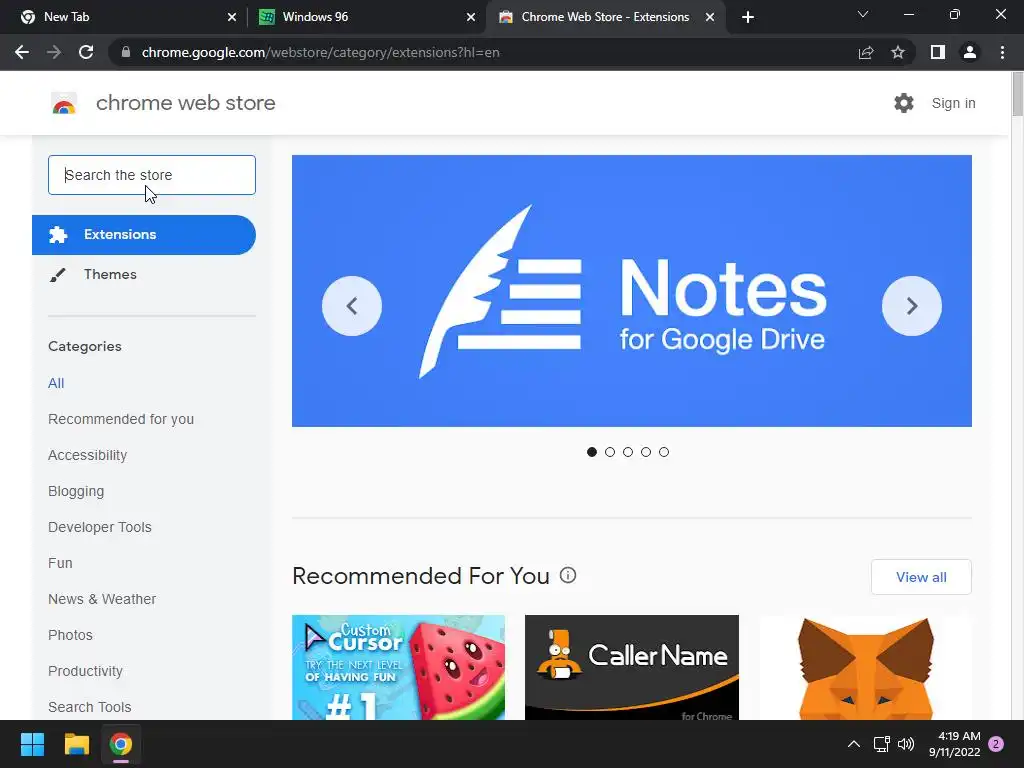Reload the current page
The height and width of the screenshot is (768, 1024).
86,52
